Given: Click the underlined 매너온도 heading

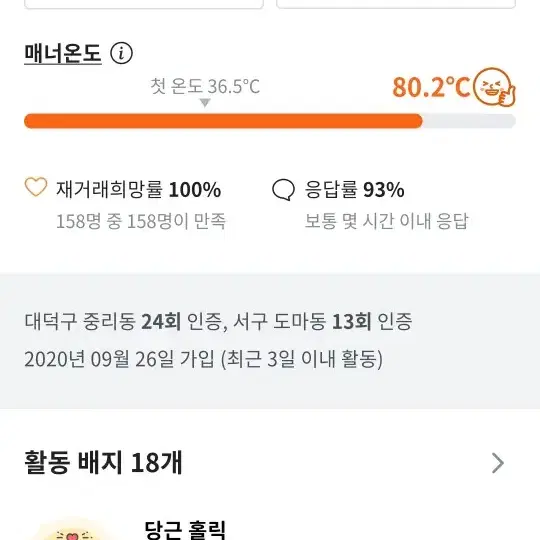Looking at the screenshot, I should coord(63,53).
